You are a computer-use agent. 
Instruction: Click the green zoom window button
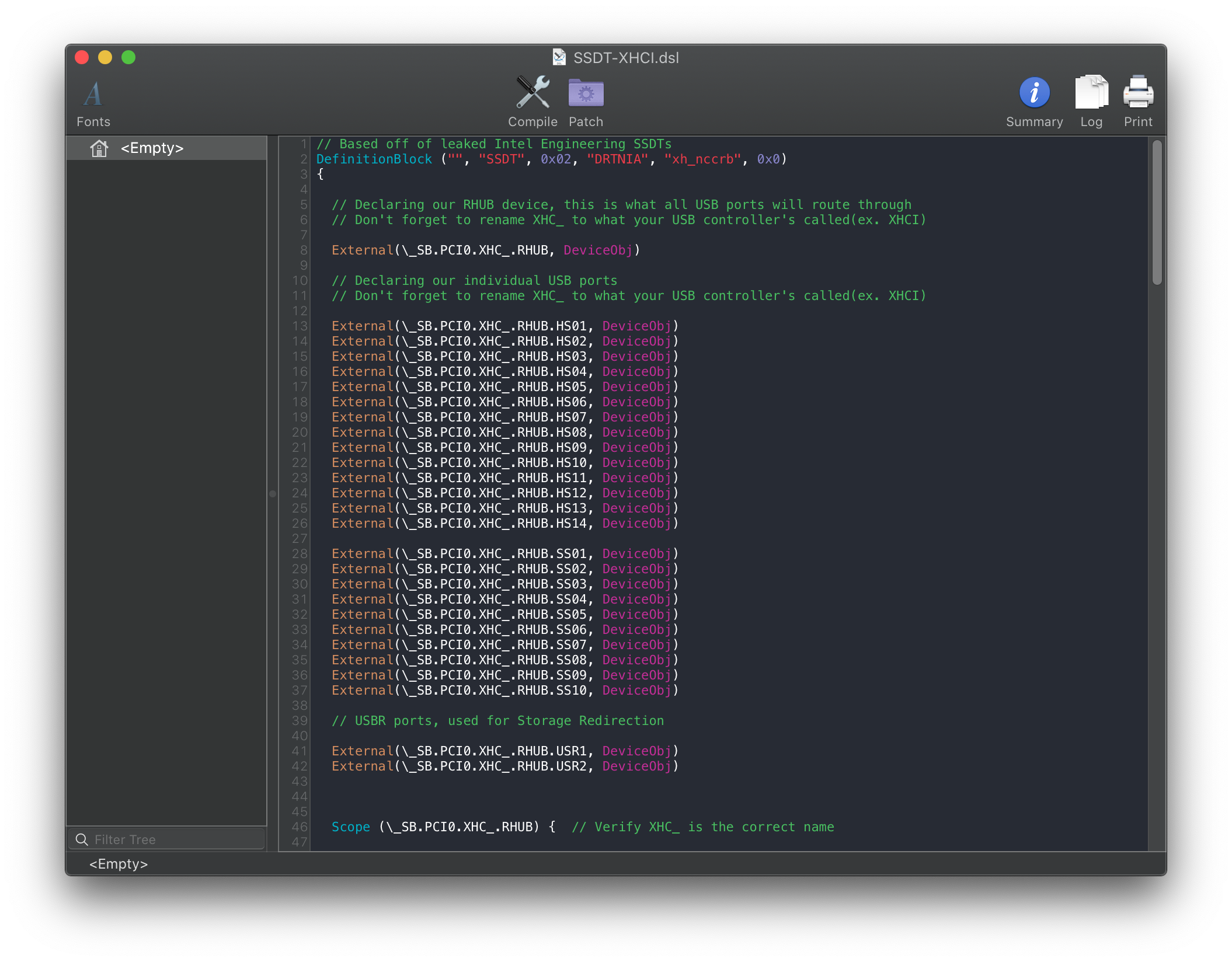click(128, 57)
